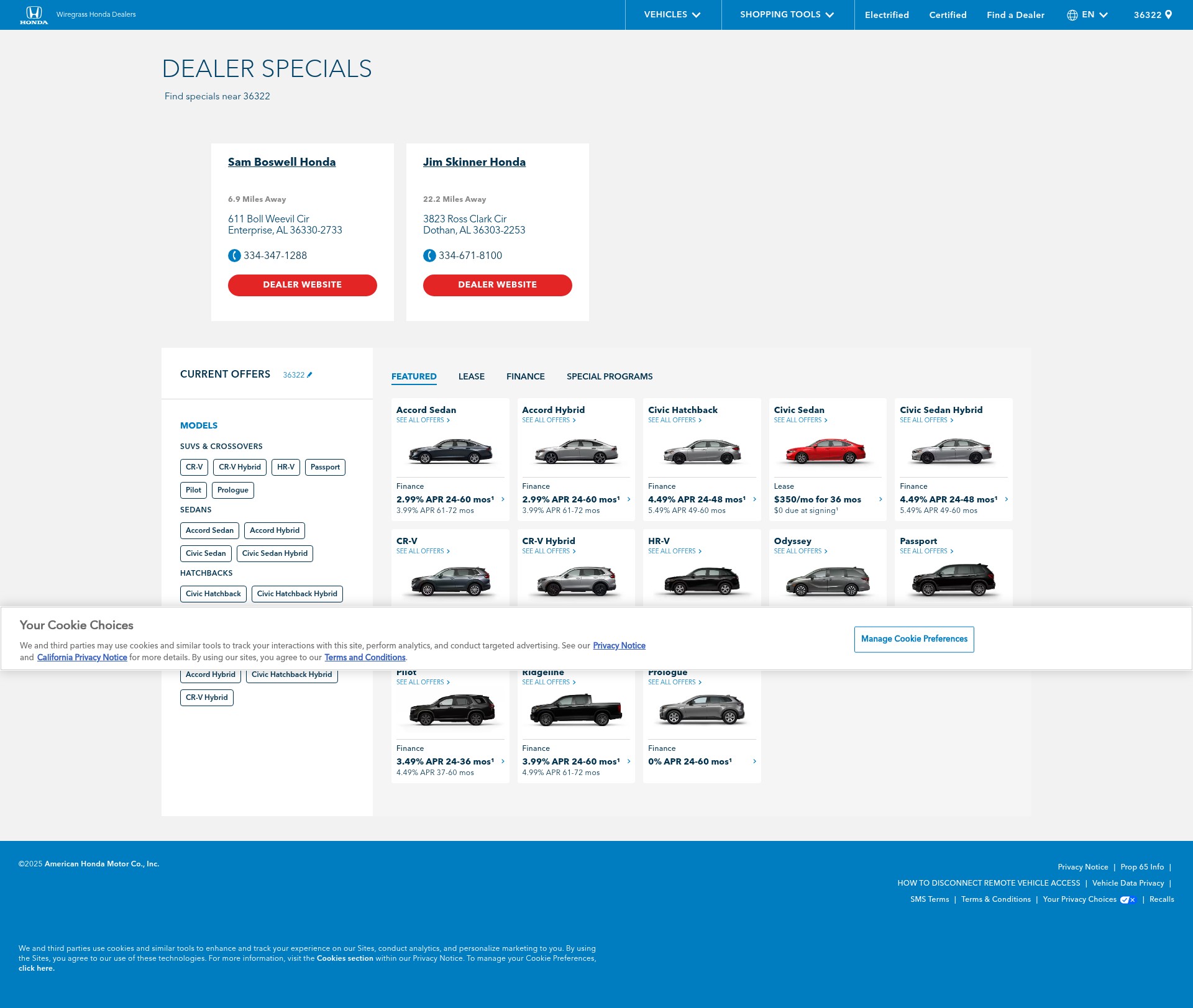
Task: Open Terms and Conditions link in cookie banner
Action: pyautogui.click(x=365, y=658)
